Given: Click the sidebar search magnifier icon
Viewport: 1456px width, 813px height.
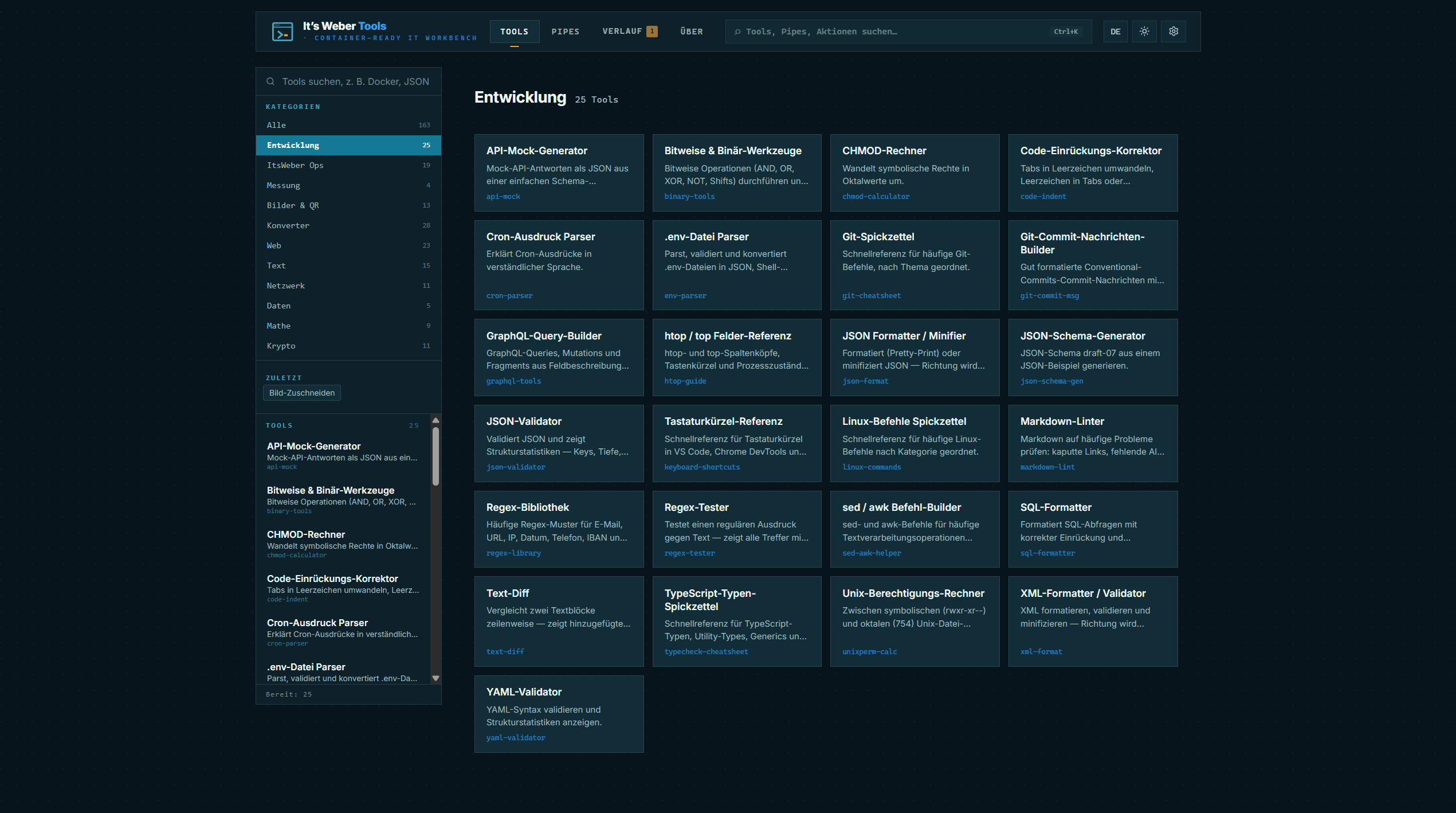Looking at the screenshot, I should 270,81.
